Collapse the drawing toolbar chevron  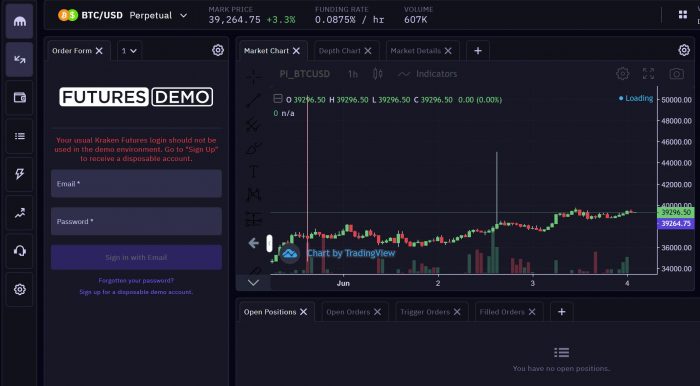coord(254,282)
